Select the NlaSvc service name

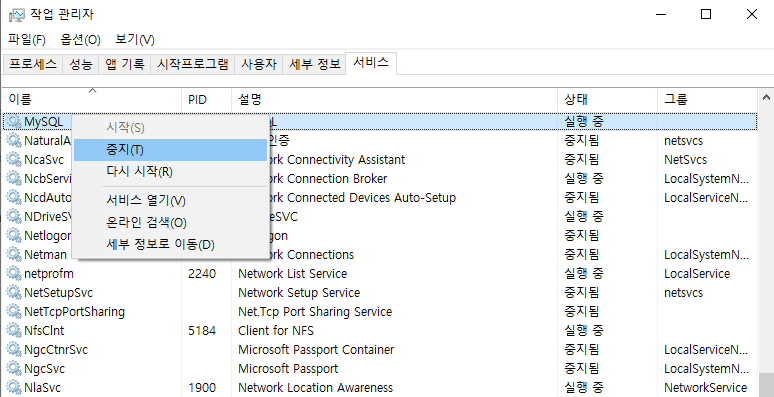pyautogui.click(x=42, y=388)
